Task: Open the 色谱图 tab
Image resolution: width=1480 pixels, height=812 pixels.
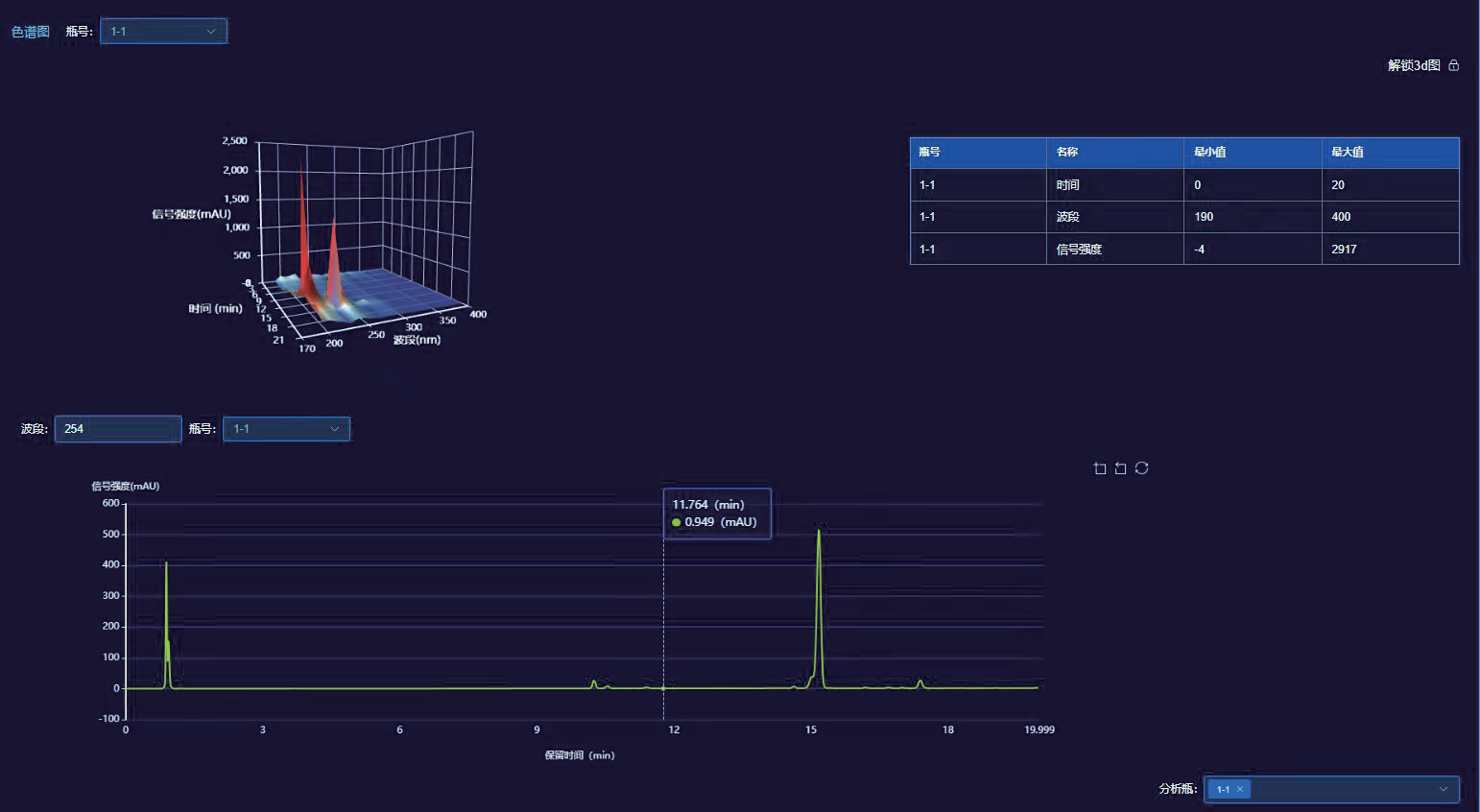Action: pyautogui.click(x=30, y=32)
